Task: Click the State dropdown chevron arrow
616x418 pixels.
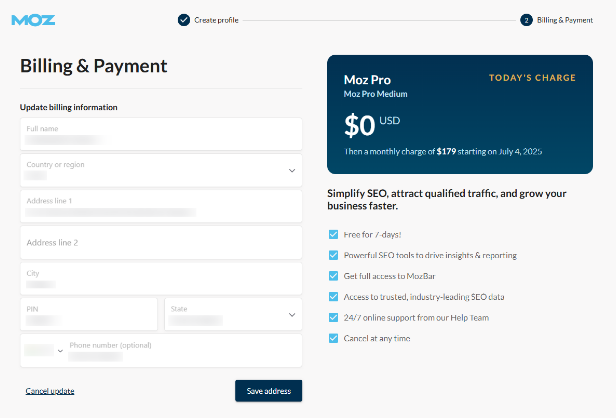Action: click(292, 315)
